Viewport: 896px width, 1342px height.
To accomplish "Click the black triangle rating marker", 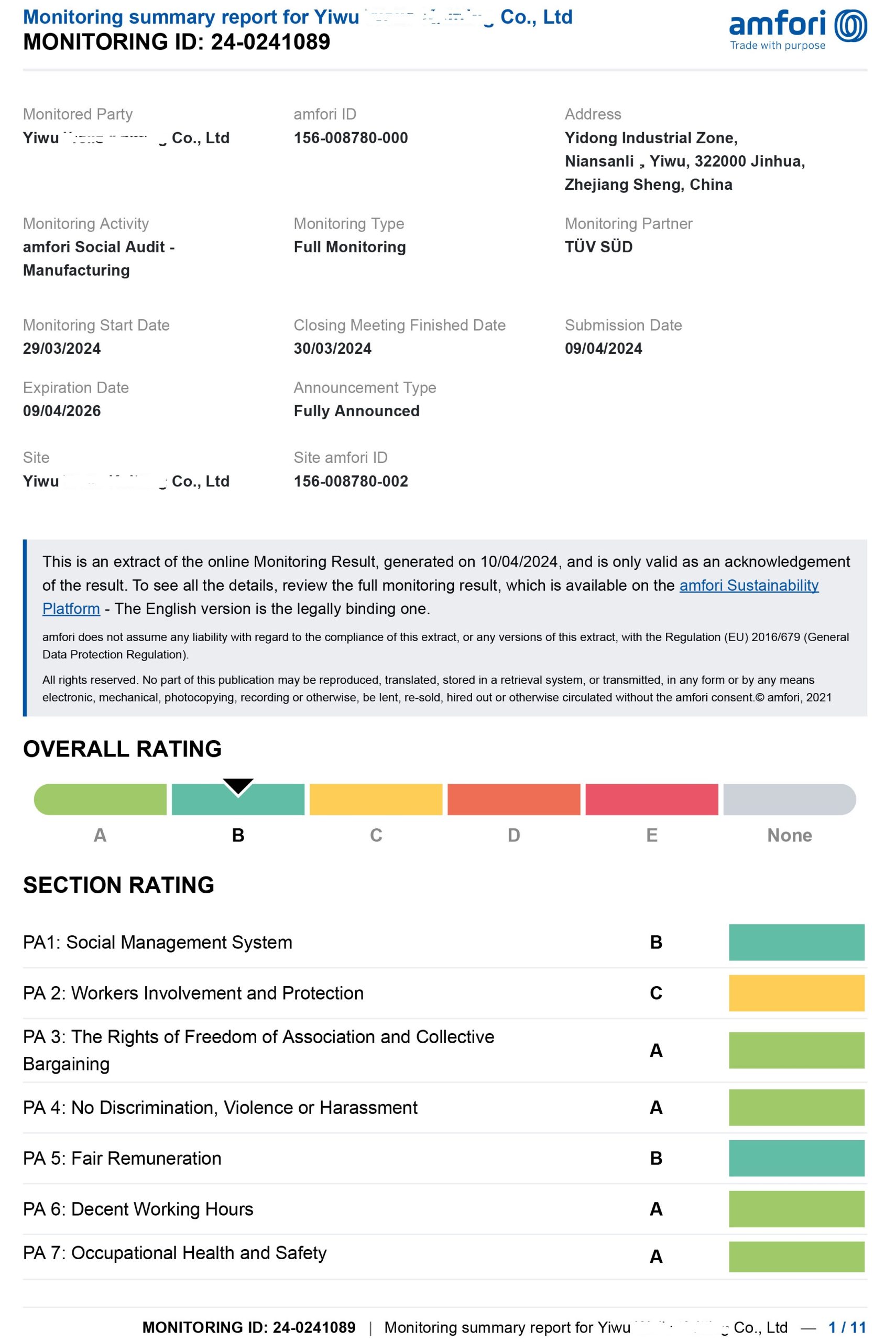I will click(x=238, y=786).
